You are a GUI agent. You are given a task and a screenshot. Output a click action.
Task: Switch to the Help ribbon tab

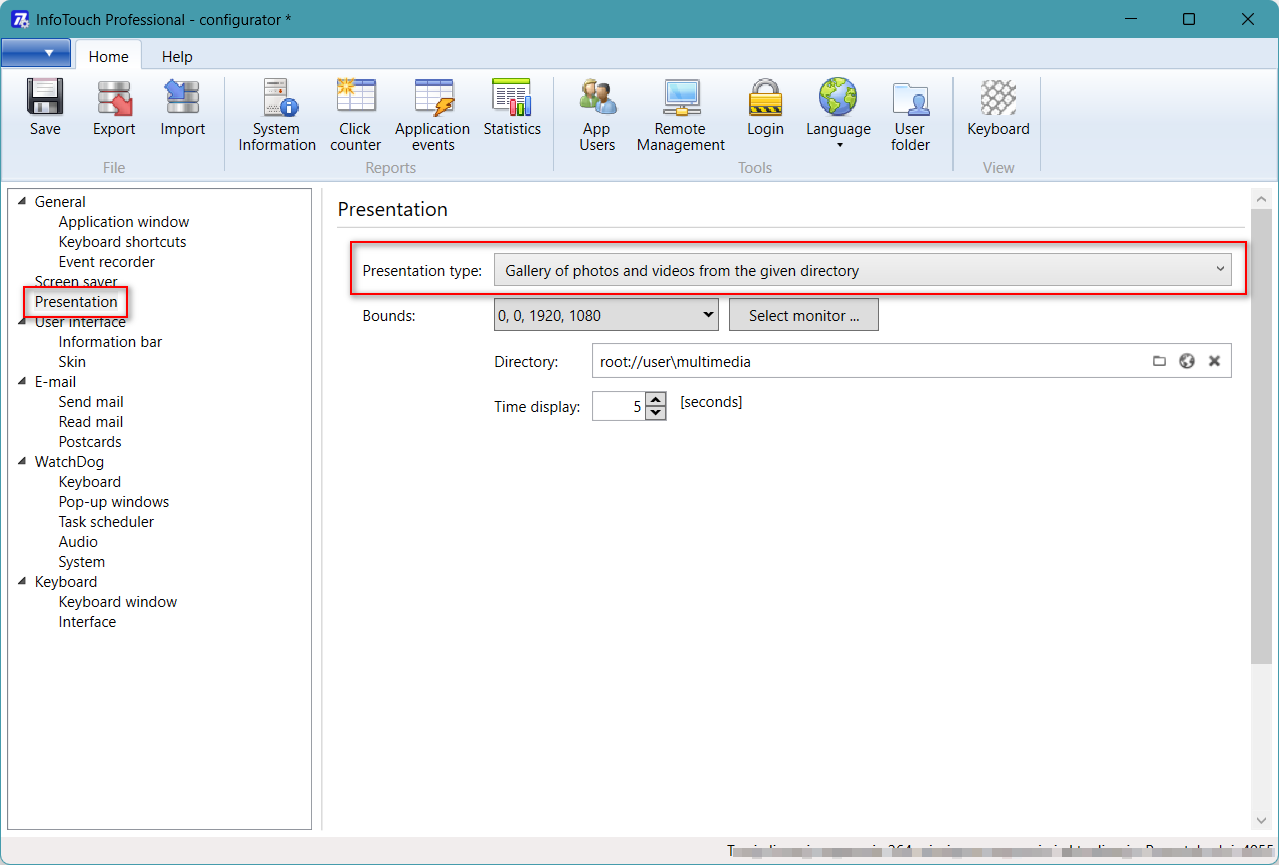click(x=177, y=57)
